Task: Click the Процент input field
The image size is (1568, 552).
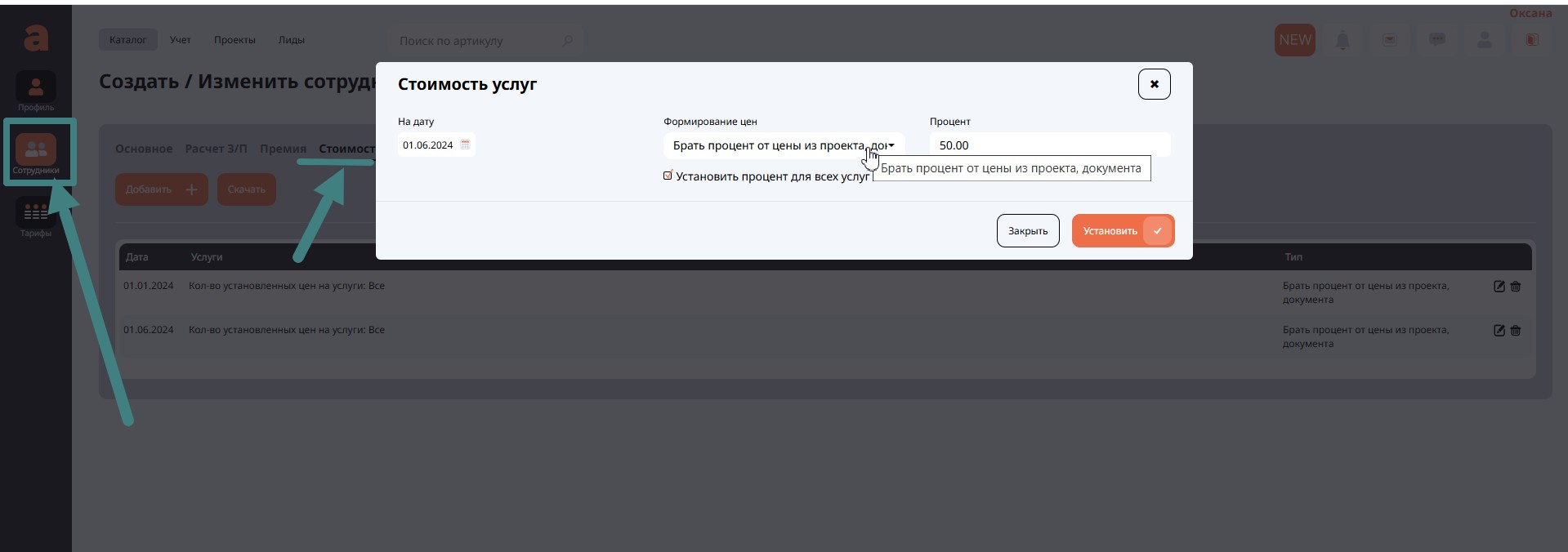Action: 1049,145
